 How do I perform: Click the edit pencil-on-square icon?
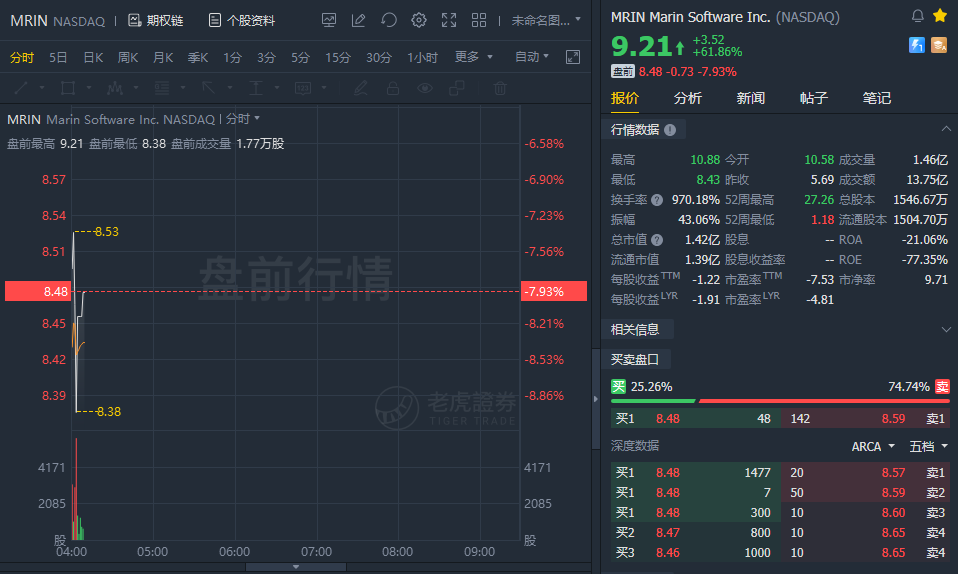coord(359,20)
